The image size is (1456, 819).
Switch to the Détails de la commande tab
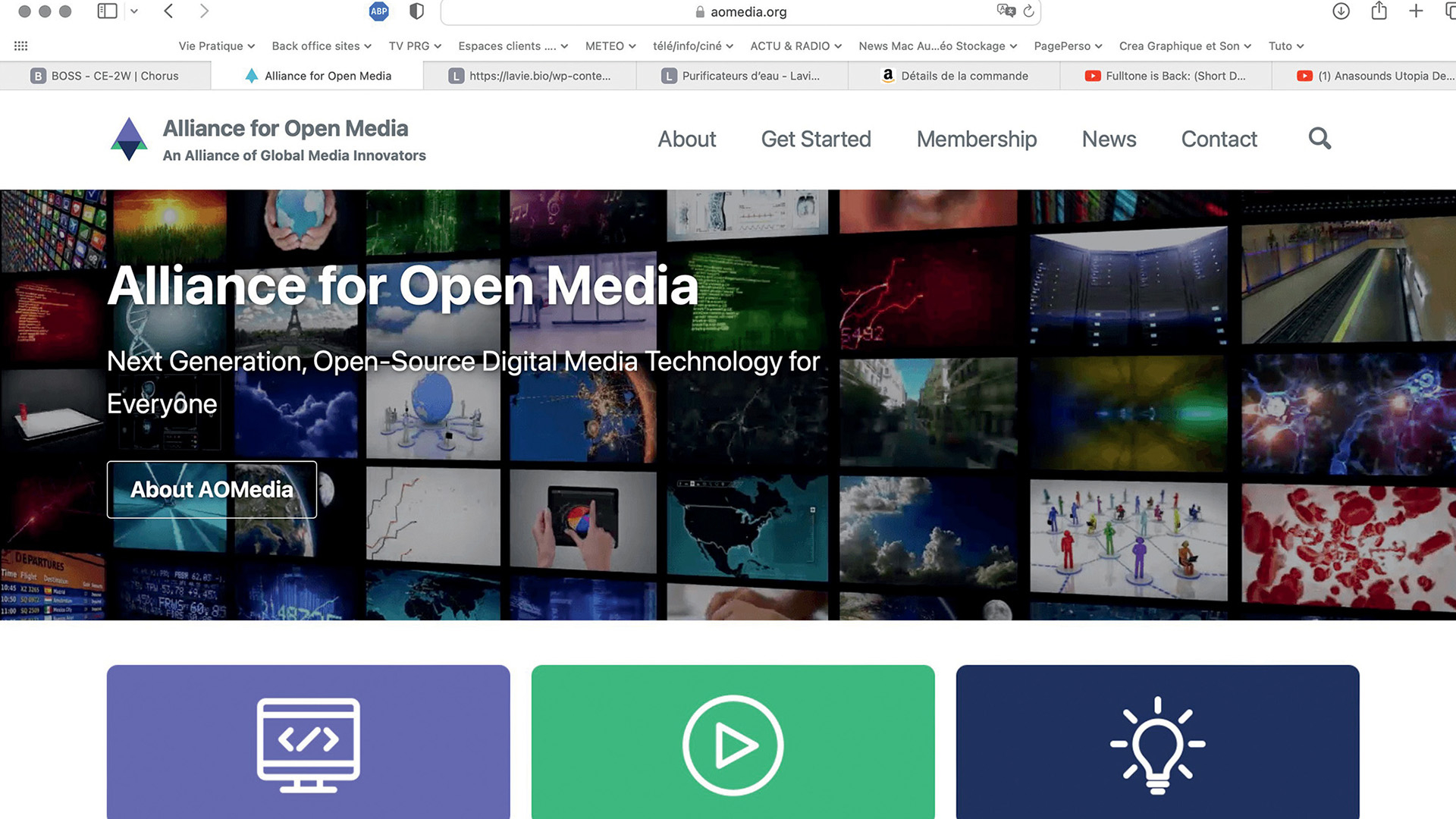click(963, 75)
